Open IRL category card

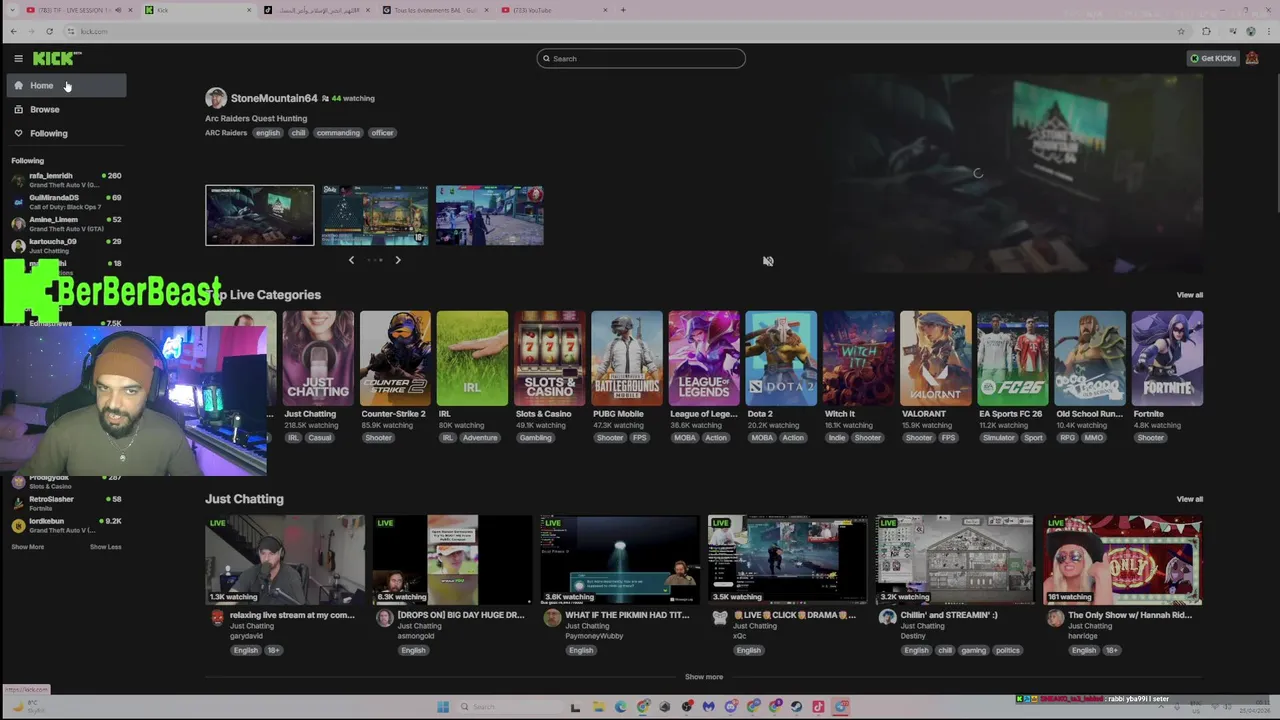pyautogui.click(x=472, y=358)
